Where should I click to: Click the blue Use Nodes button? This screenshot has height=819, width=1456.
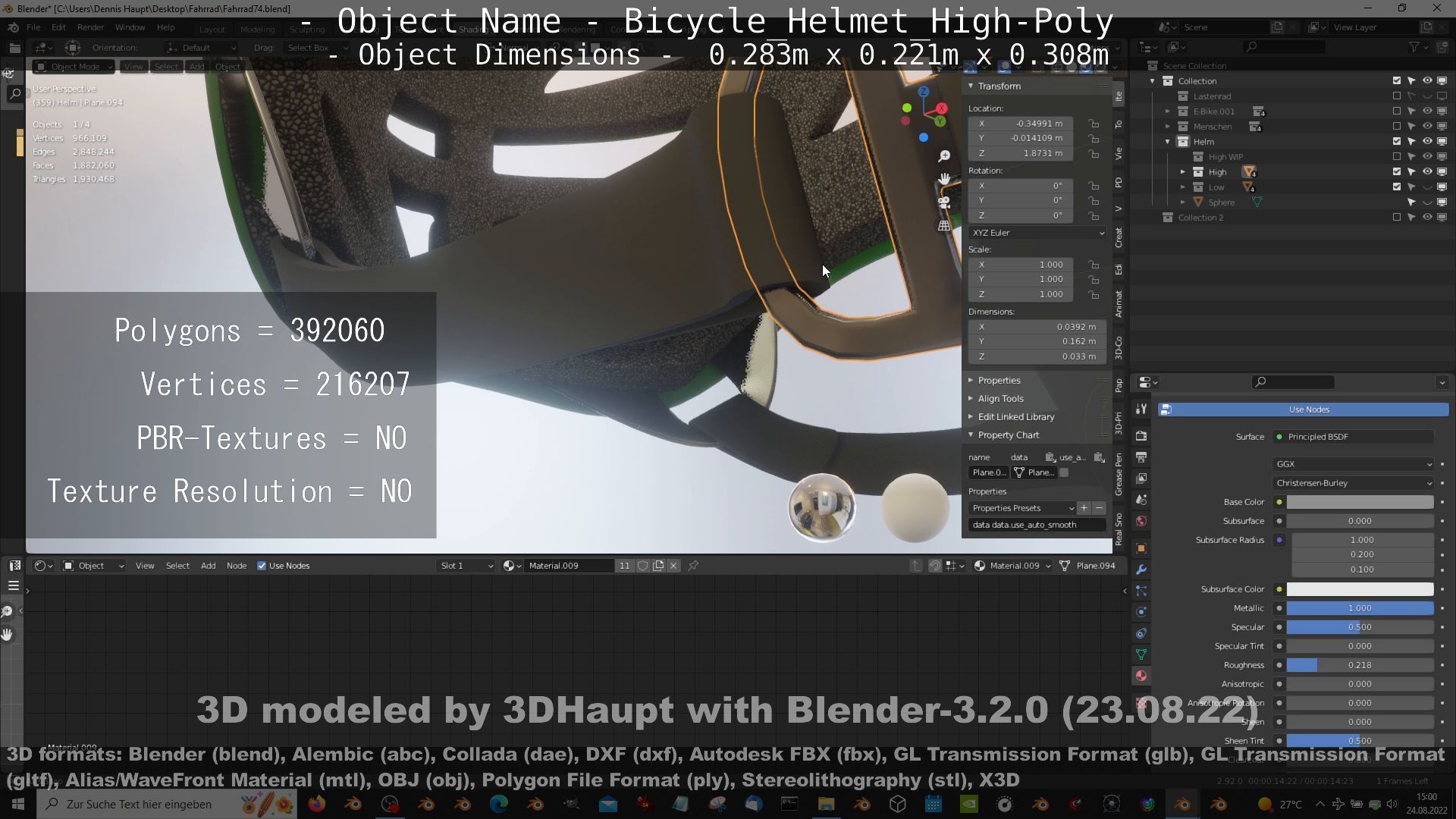click(1304, 409)
